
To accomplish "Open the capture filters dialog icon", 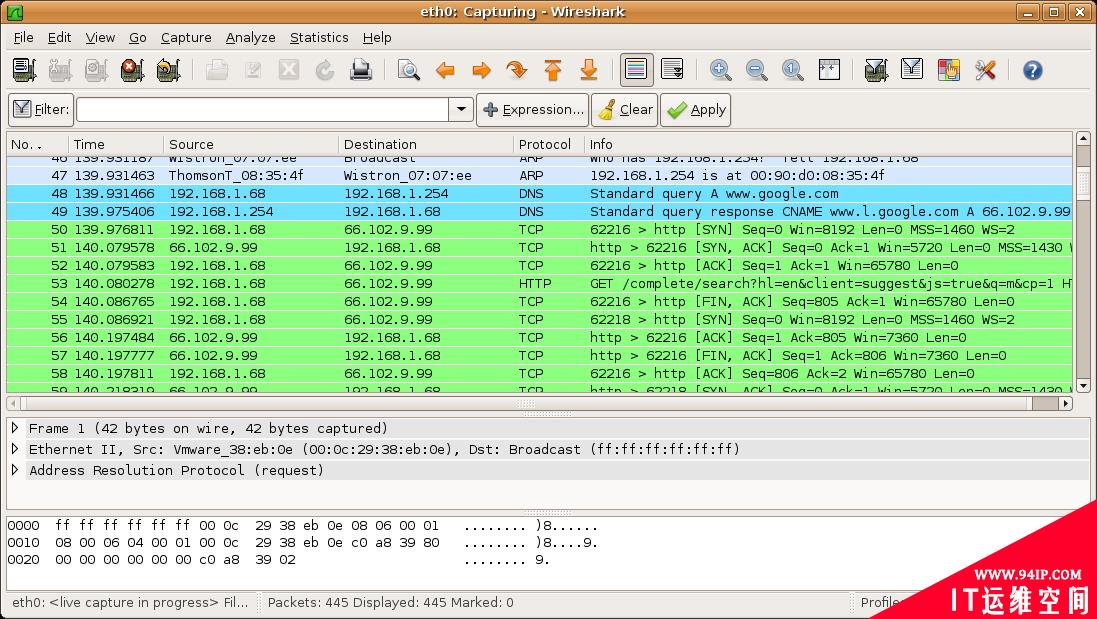I will coord(876,70).
